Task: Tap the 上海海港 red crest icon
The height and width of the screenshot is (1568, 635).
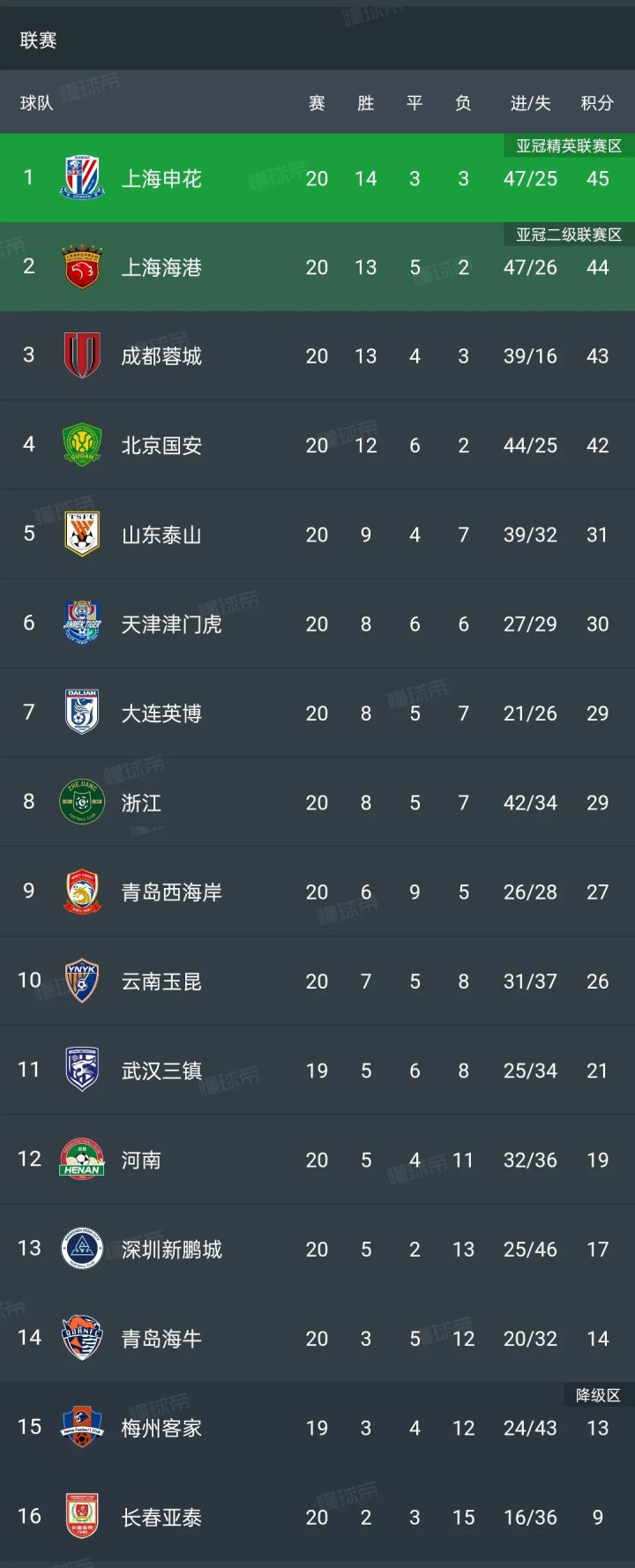Action: [82, 267]
